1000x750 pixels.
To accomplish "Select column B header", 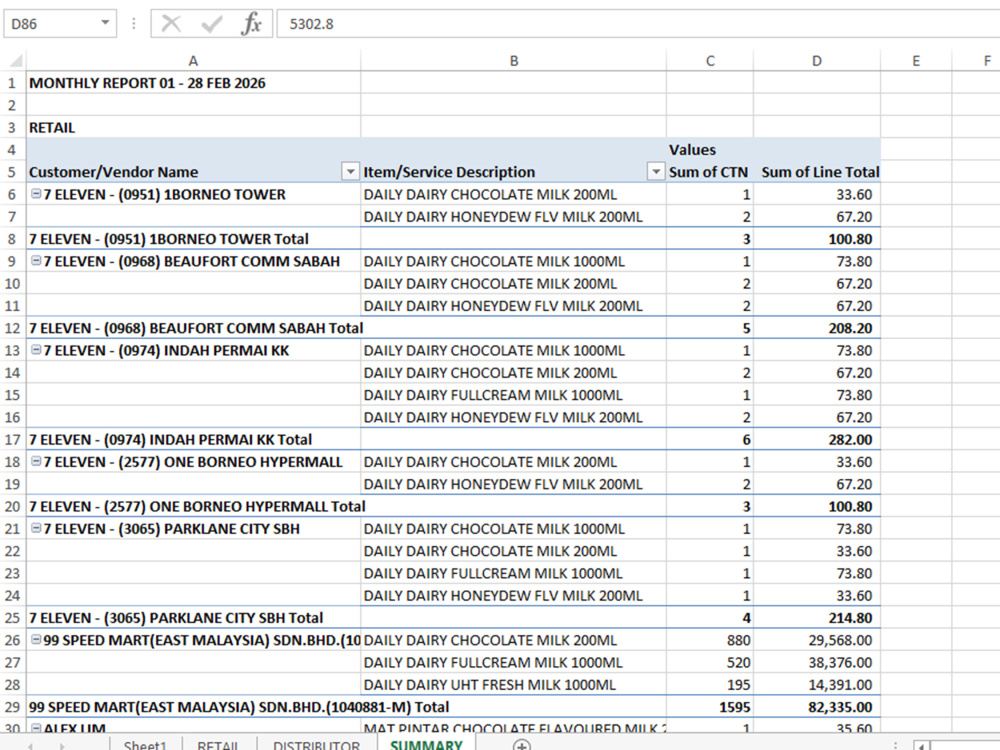I will (514, 61).
